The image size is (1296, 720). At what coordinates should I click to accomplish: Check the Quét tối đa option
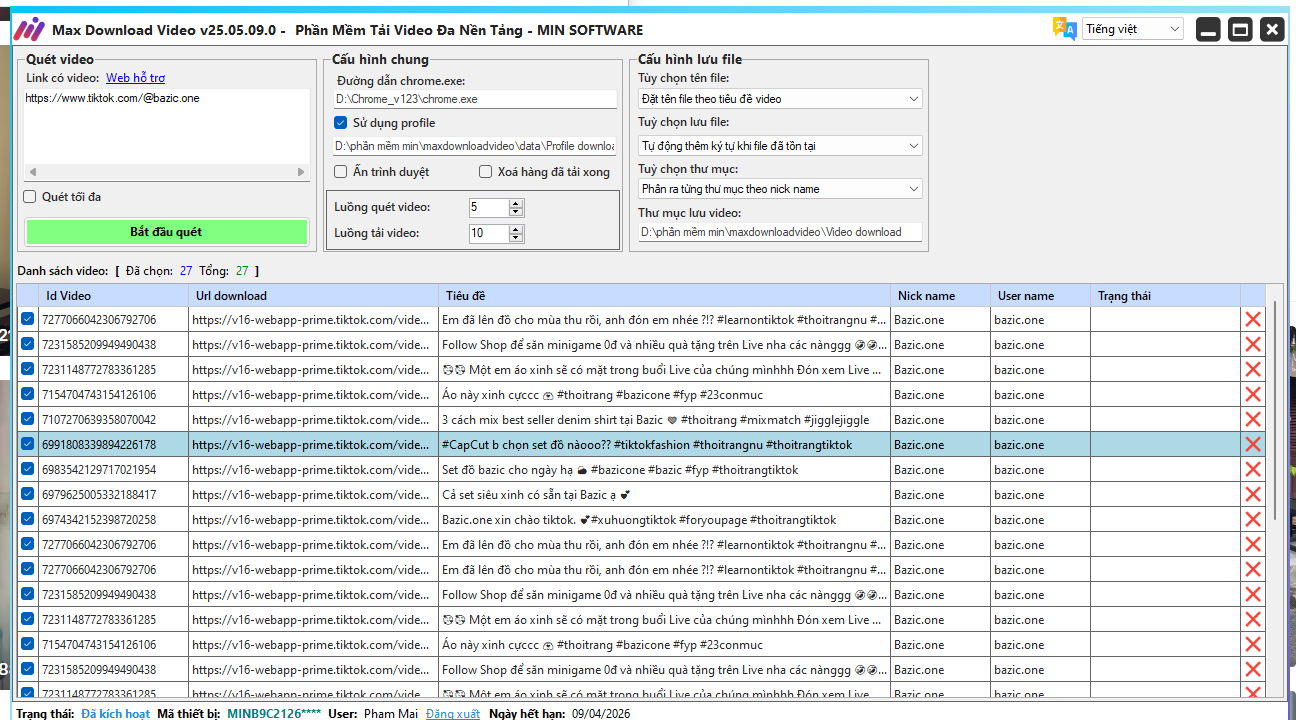tap(30, 197)
